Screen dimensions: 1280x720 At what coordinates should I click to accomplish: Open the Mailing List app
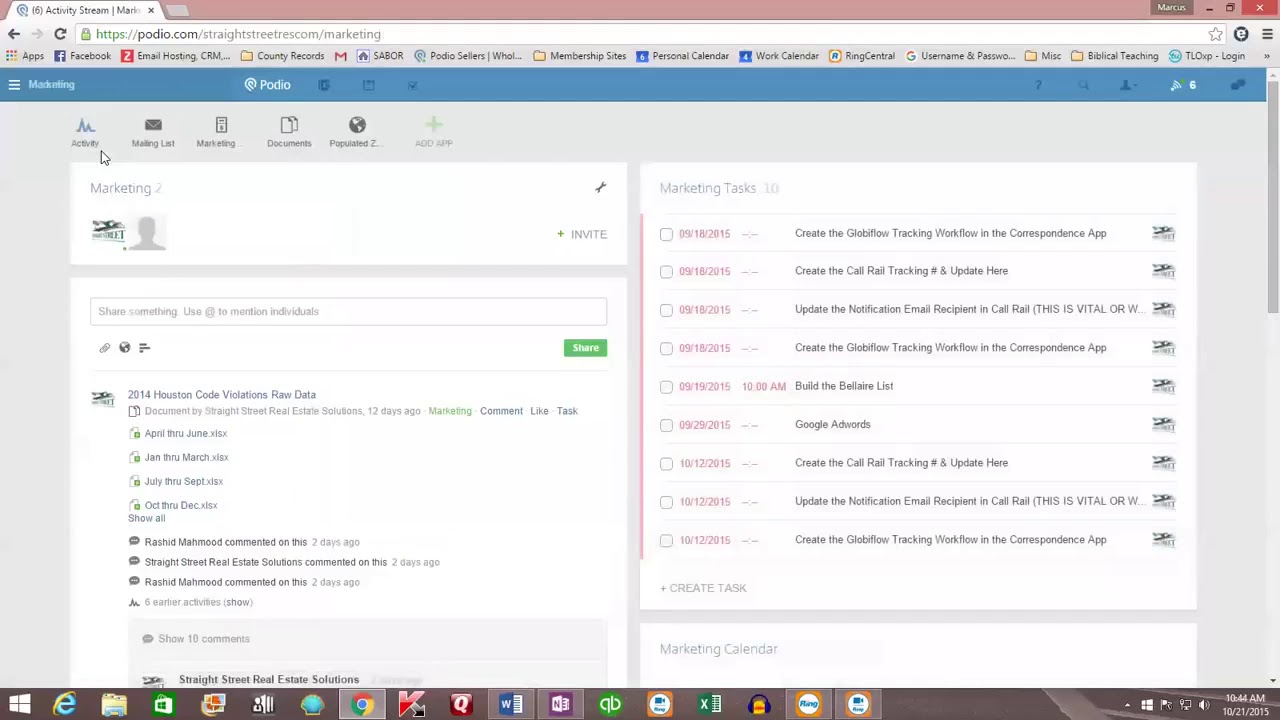pyautogui.click(x=153, y=131)
